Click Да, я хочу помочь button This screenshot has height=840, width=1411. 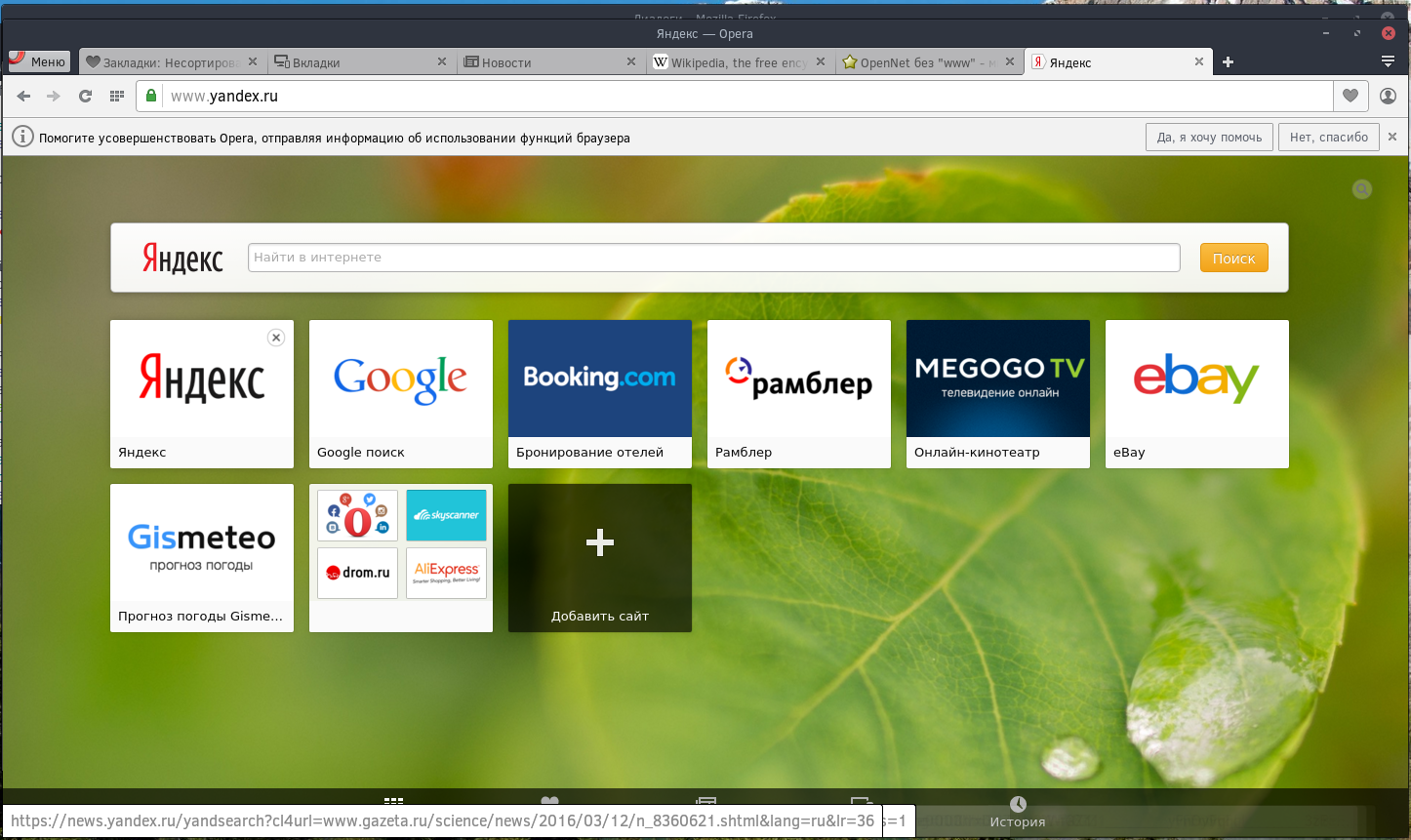pos(1209,138)
